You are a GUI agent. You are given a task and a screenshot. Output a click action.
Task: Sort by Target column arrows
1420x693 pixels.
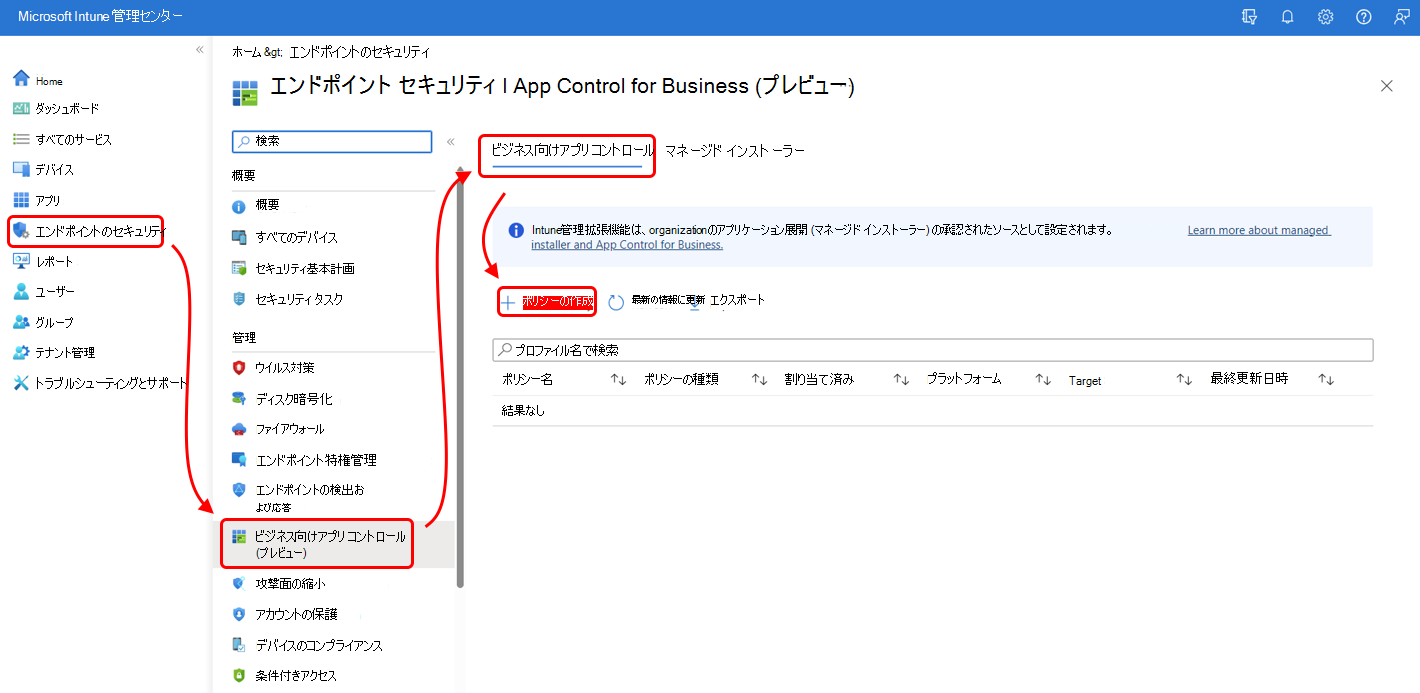pyautogui.click(x=1184, y=380)
